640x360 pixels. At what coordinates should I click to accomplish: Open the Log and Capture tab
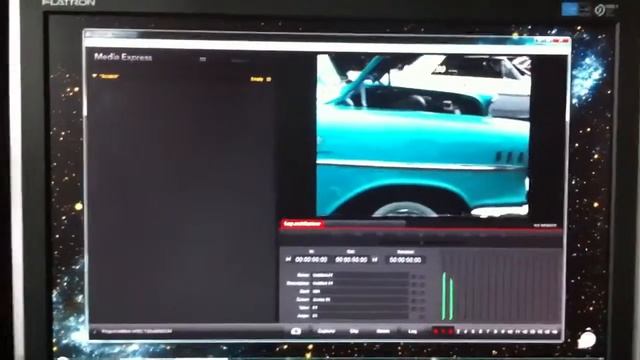tap(302, 224)
